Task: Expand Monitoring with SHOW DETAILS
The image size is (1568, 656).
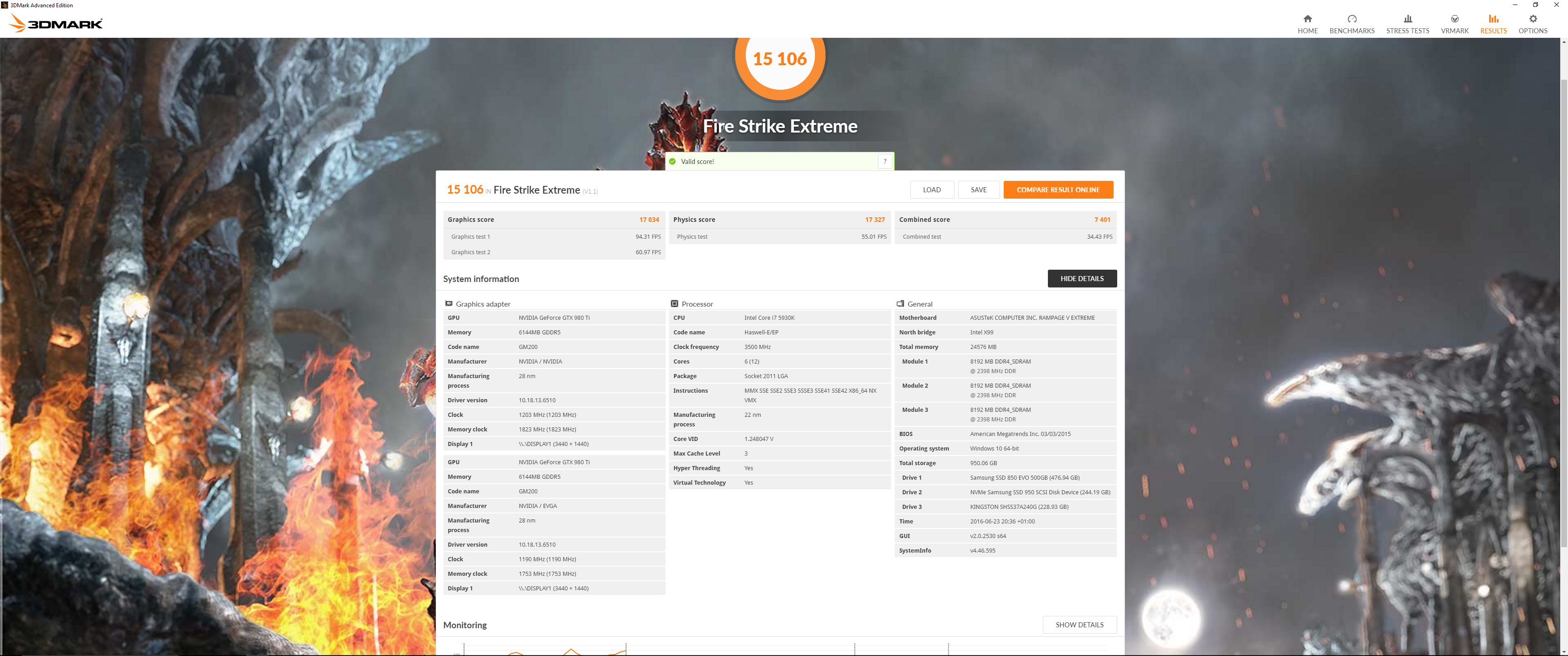Action: [1079, 625]
